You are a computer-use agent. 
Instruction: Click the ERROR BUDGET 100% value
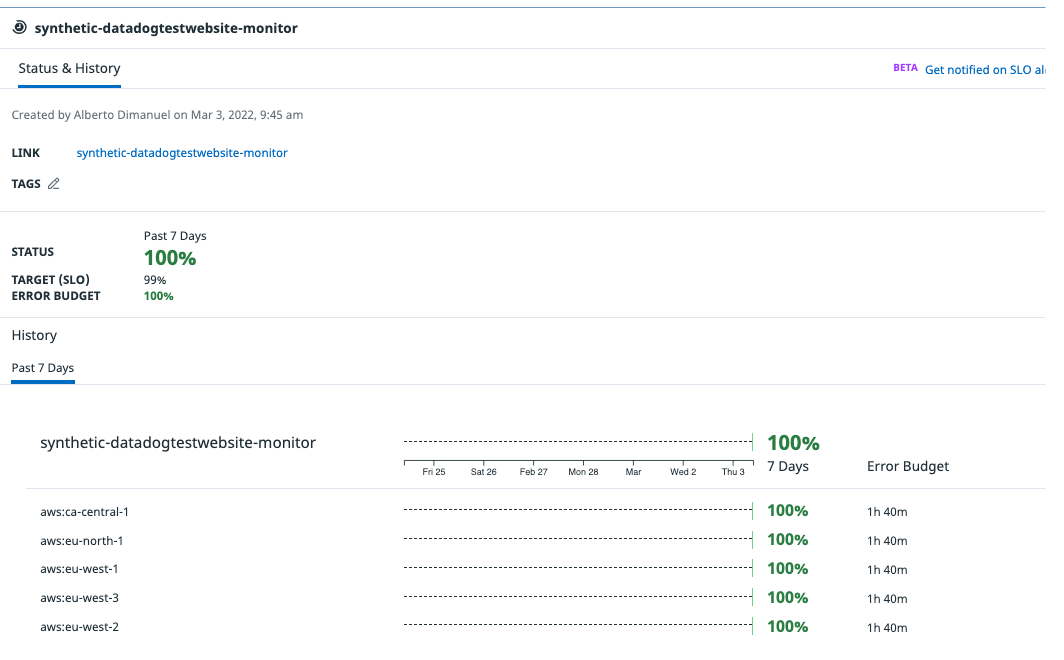158,296
